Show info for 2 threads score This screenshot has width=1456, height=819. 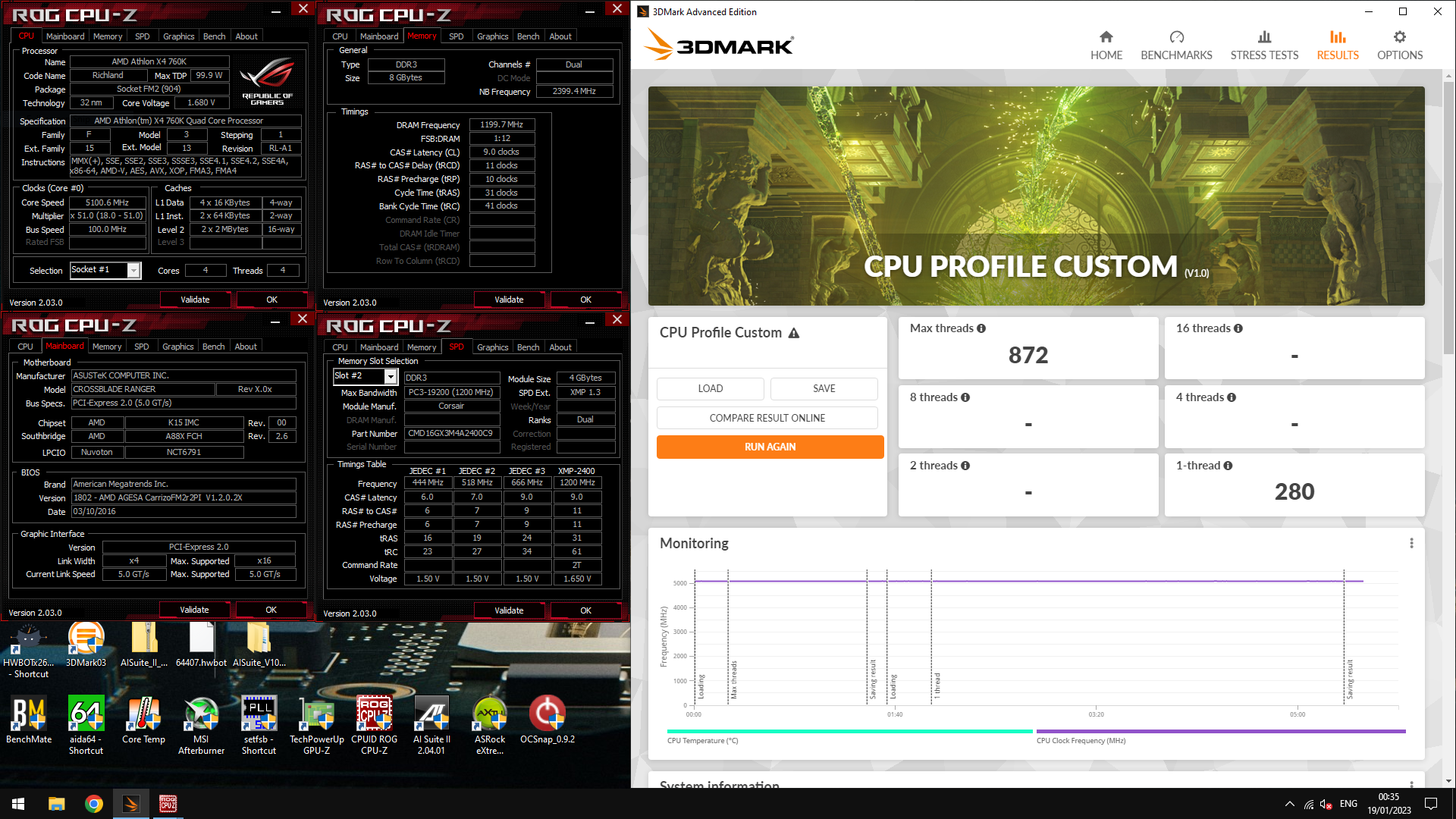coord(965,466)
